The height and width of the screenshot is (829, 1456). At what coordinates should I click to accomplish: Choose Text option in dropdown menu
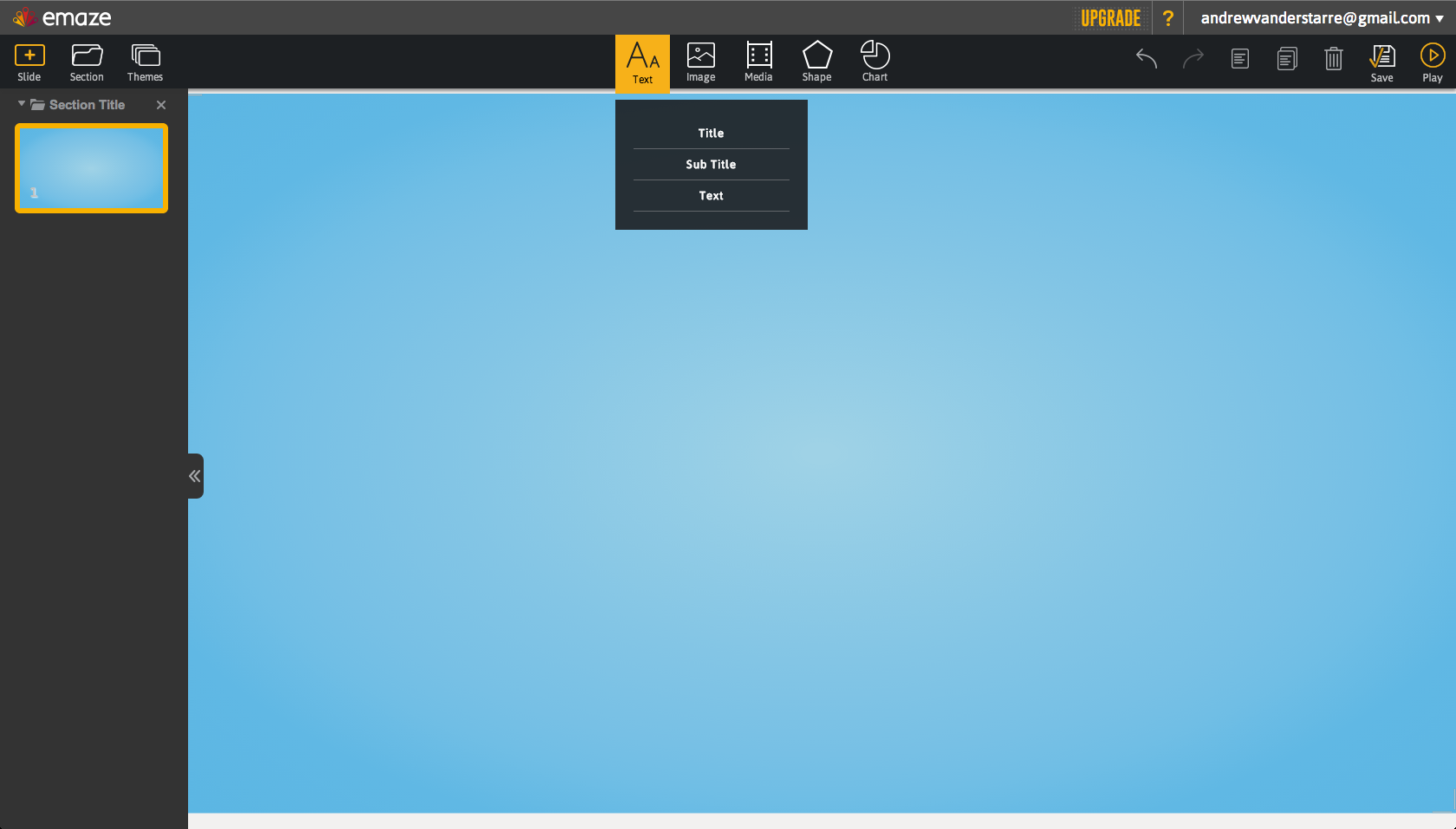point(711,196)
